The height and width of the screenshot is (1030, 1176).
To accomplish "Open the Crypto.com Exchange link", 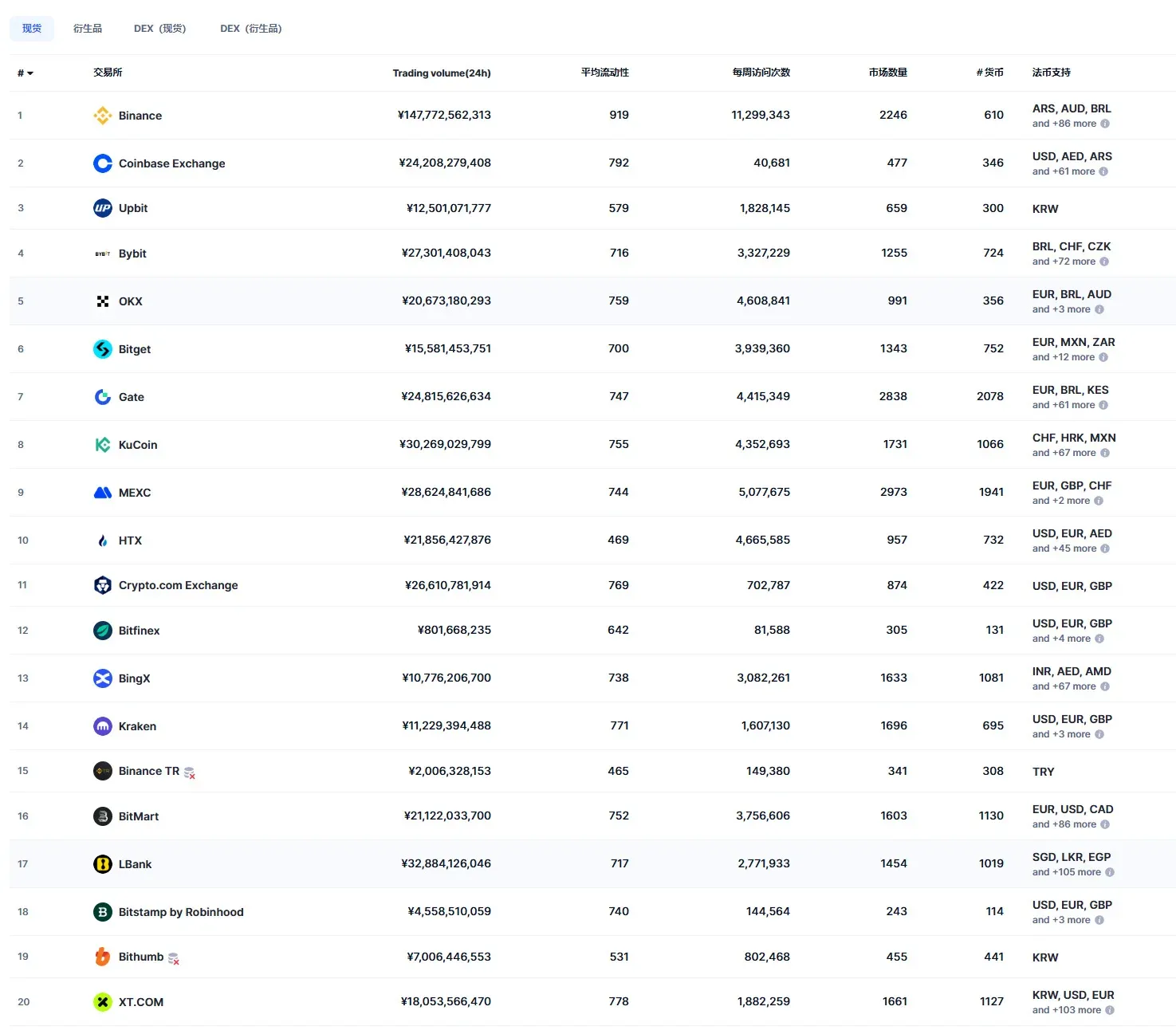I will 179,585.
